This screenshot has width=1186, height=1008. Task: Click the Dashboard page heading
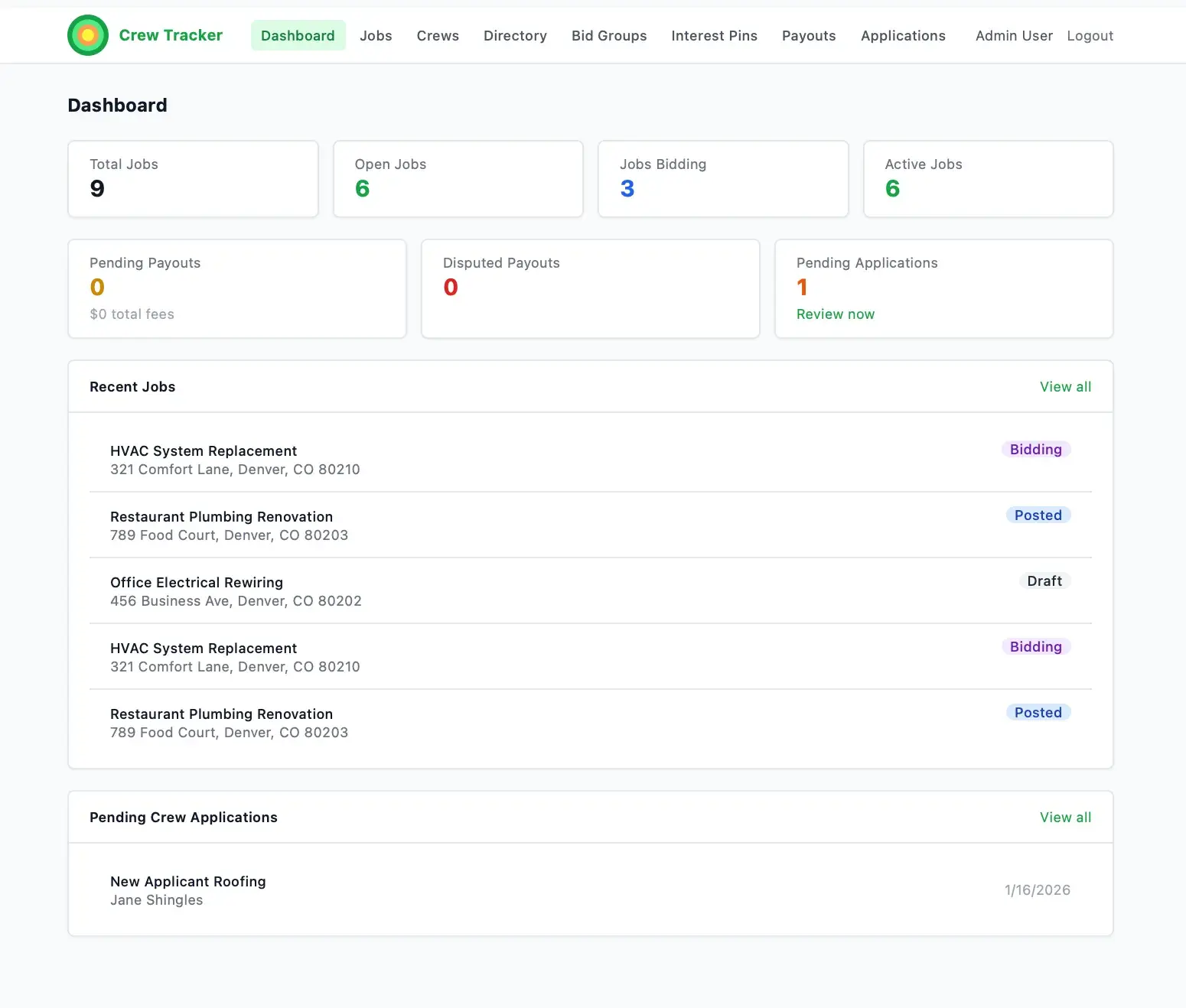pos(117,106)
